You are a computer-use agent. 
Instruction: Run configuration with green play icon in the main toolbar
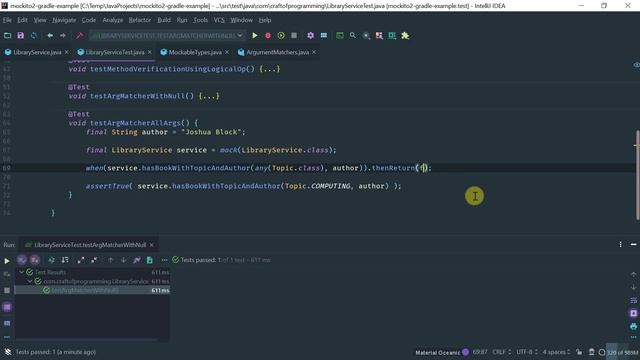pyautogui.click(x=255, y=36)
